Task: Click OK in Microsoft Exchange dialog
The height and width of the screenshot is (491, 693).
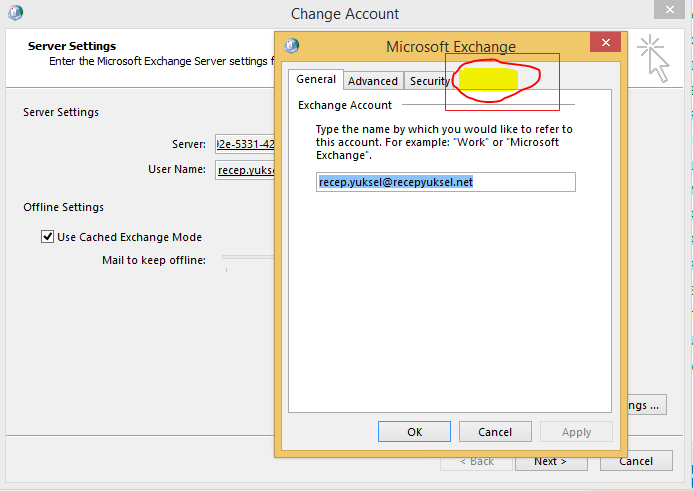Action: click(414, 432)
